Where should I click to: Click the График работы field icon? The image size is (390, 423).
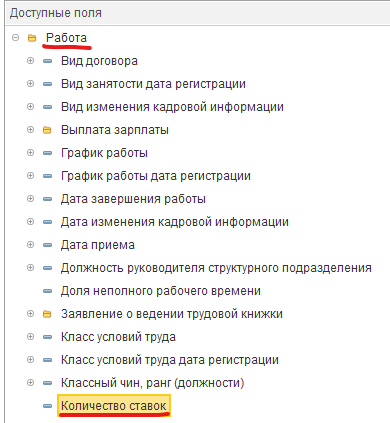tap(48, 153)
